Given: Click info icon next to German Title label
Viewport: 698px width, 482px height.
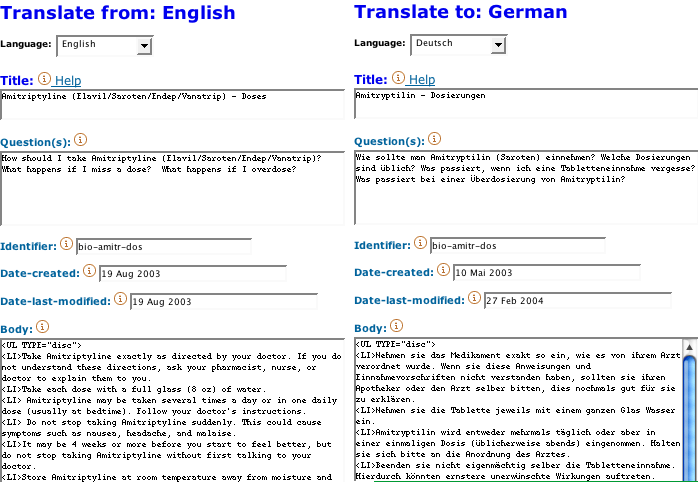Looking at the screenshot, I should (398, 78).
